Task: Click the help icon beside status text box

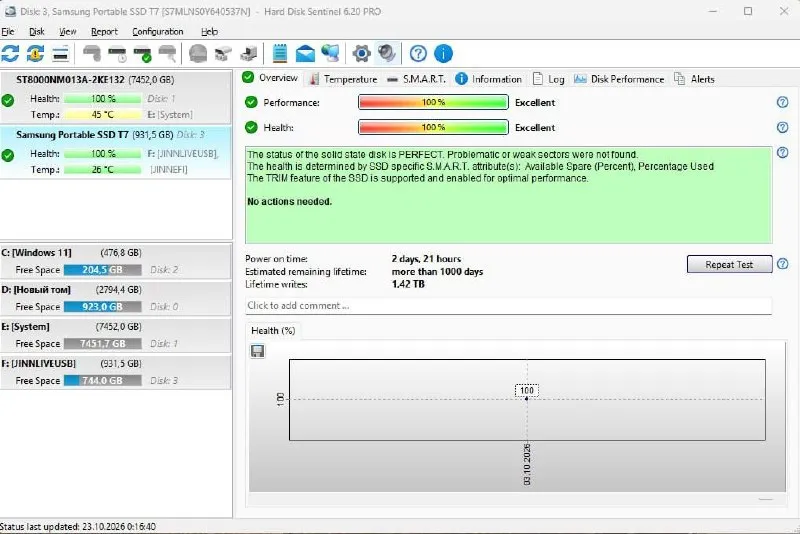Action: coord(782,152)
